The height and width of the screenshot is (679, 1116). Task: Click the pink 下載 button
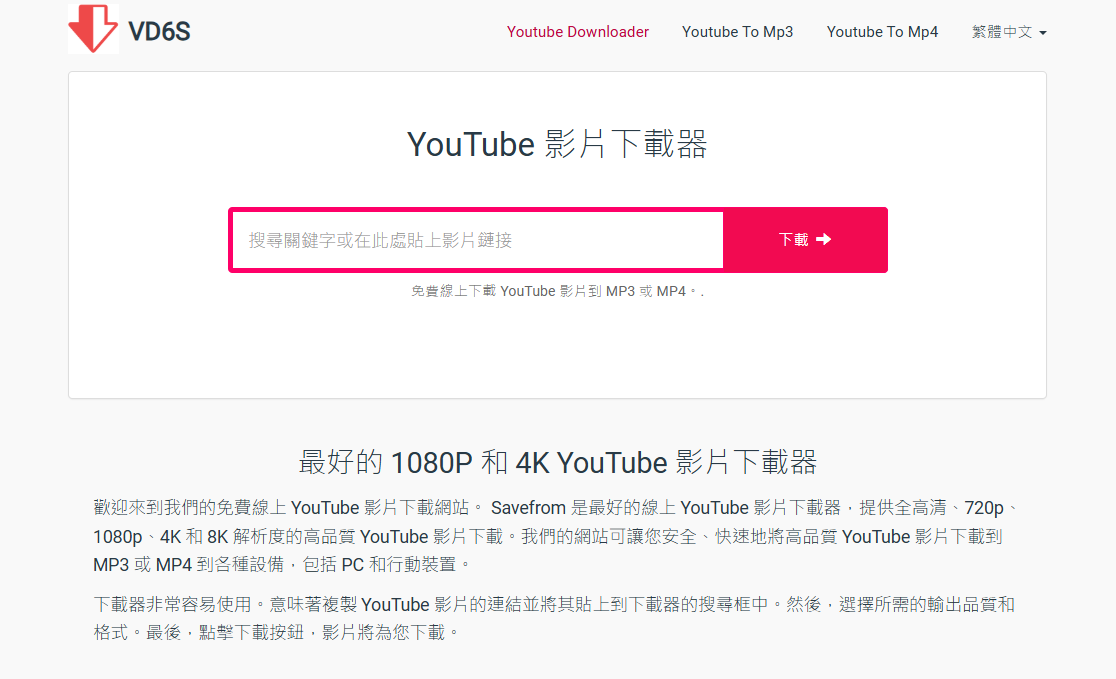coord(805,240)
